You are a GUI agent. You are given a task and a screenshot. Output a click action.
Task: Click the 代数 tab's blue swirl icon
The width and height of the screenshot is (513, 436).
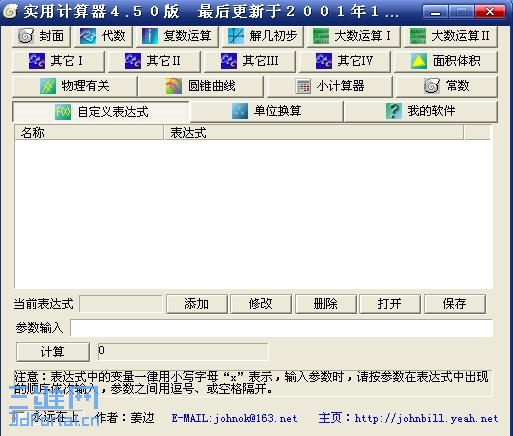coord(88,36)
